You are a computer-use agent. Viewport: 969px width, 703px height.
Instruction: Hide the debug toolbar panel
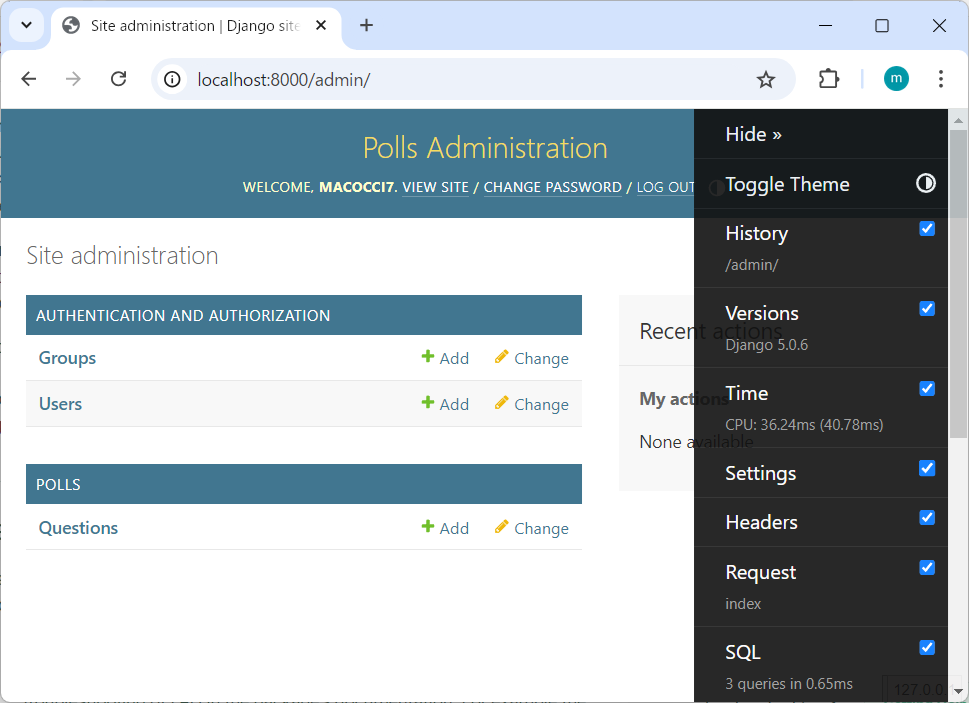click(x=753, y=134)
